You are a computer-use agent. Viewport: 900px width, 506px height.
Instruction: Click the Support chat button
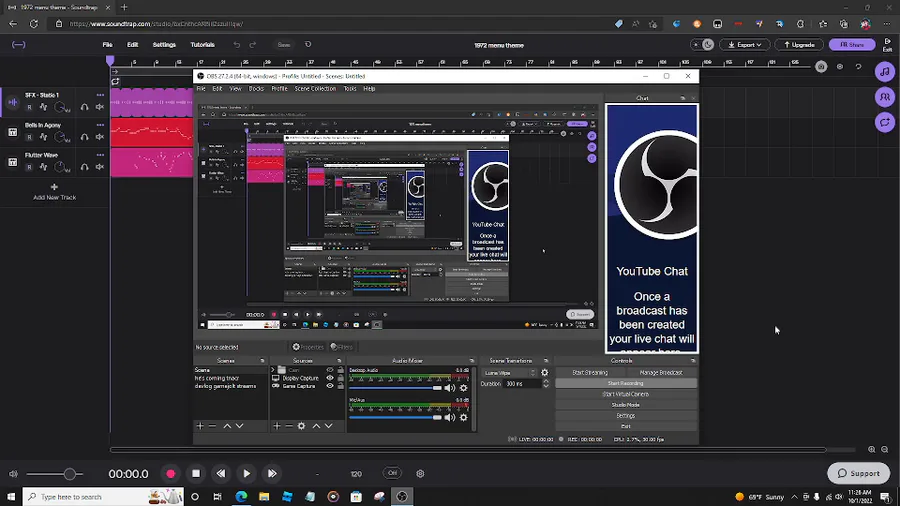(x=858, y=473)
